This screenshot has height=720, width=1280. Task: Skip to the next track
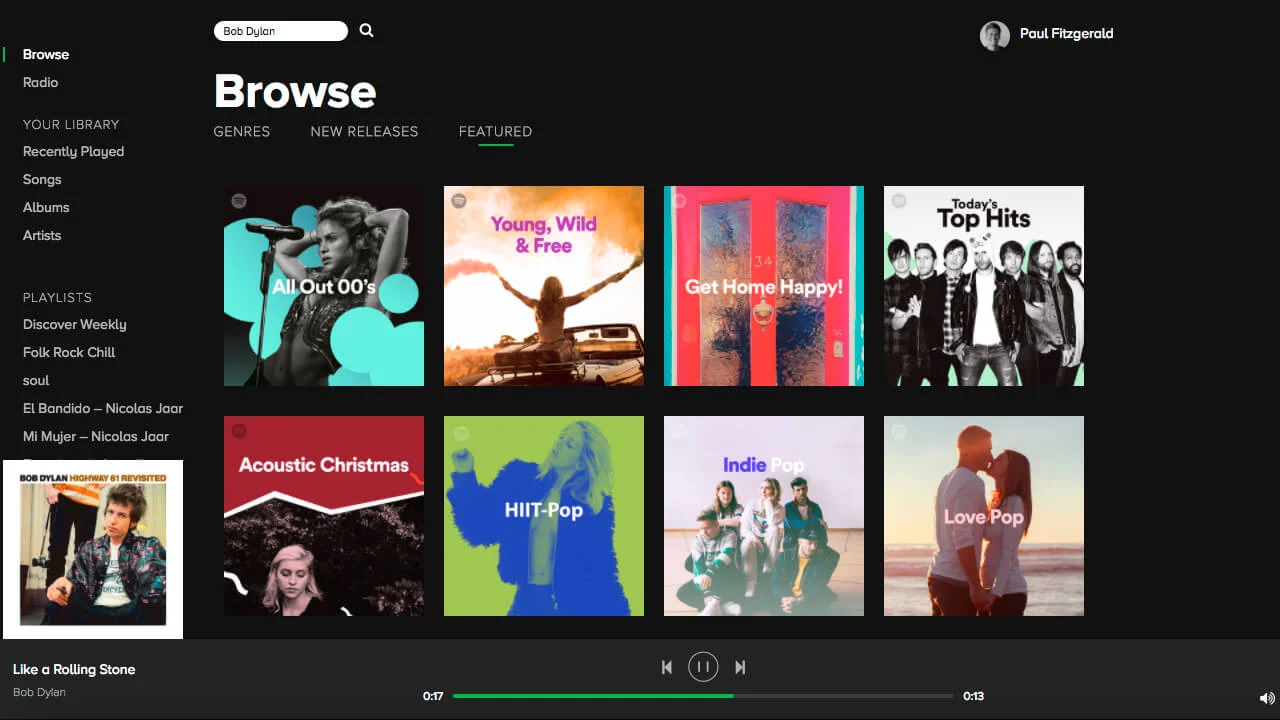pos(740,666)
